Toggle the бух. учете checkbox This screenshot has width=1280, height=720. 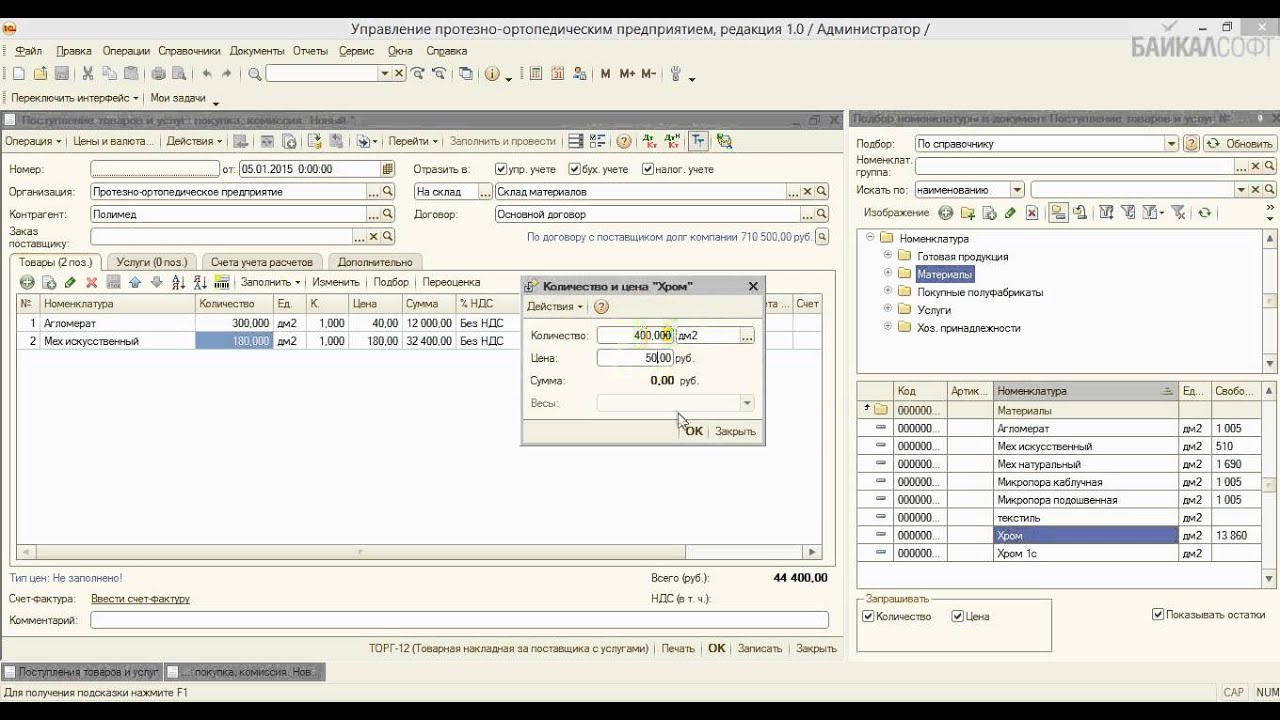pyautogui.click(x=574, y=169)
